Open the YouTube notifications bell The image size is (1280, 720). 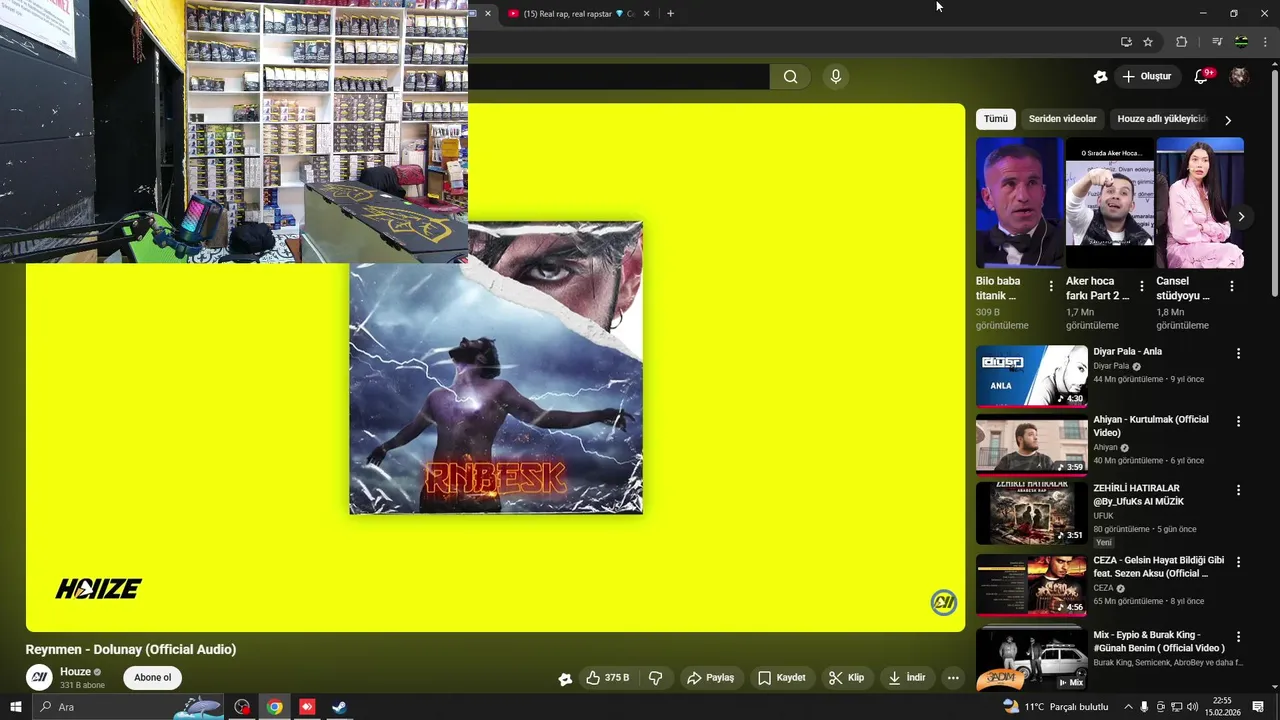click(x=1202, y=77)
